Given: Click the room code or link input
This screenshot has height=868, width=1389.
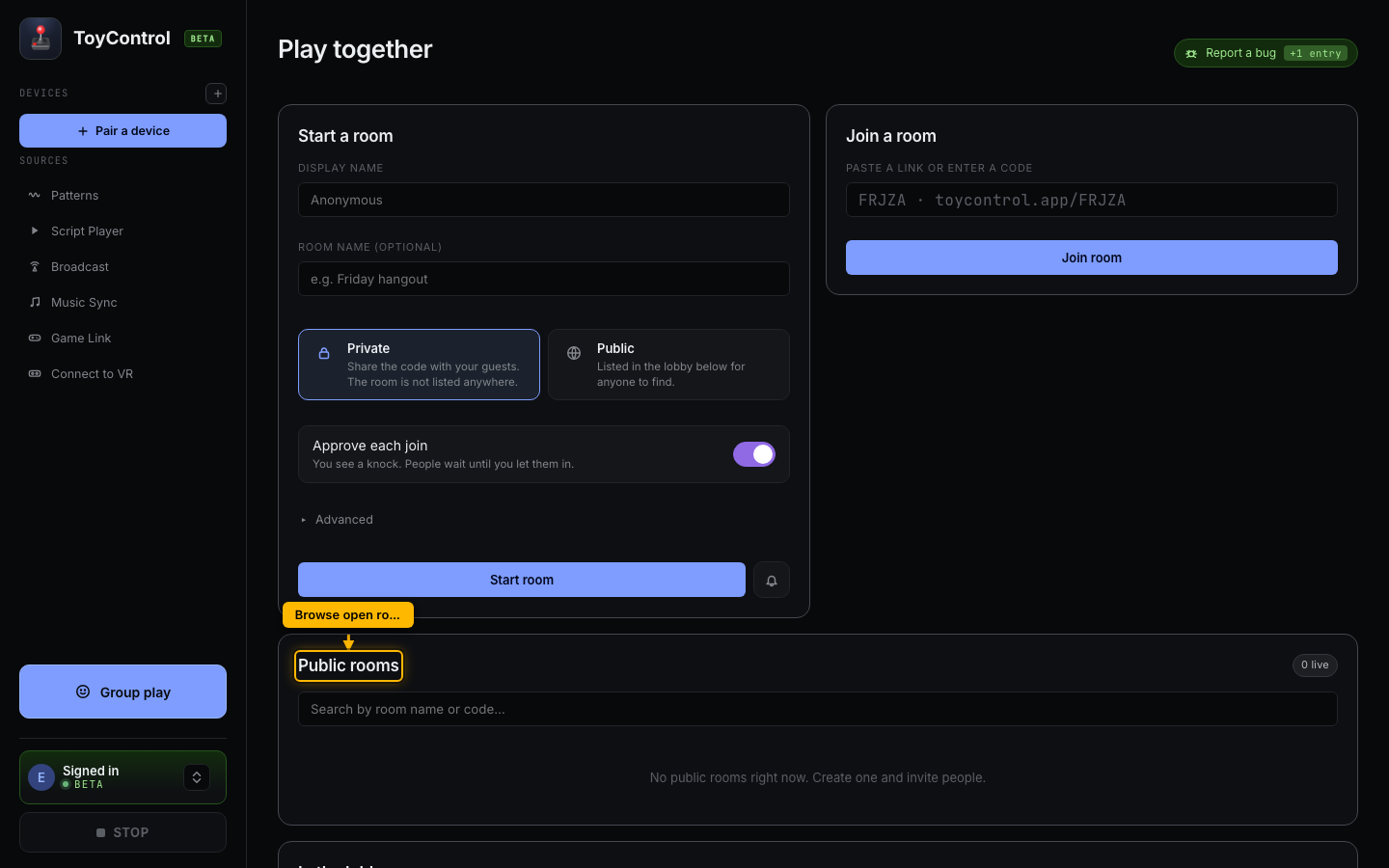Looking at the screenshot, I should [1092, 200].
